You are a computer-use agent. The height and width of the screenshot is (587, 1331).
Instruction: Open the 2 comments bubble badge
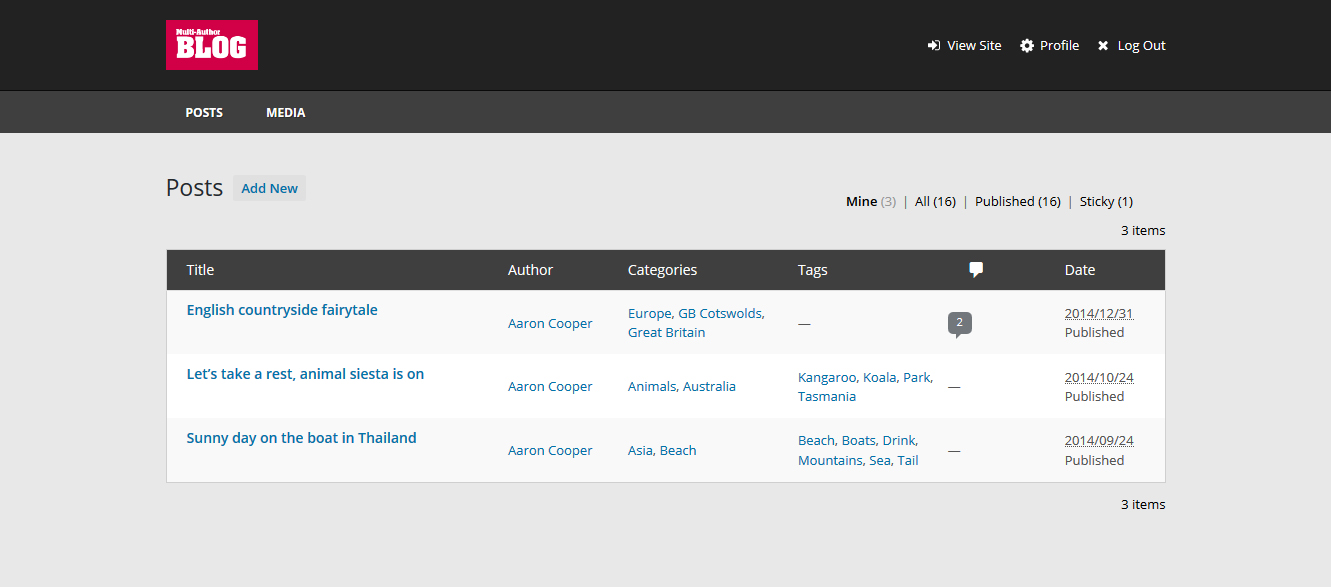(959, 324)
